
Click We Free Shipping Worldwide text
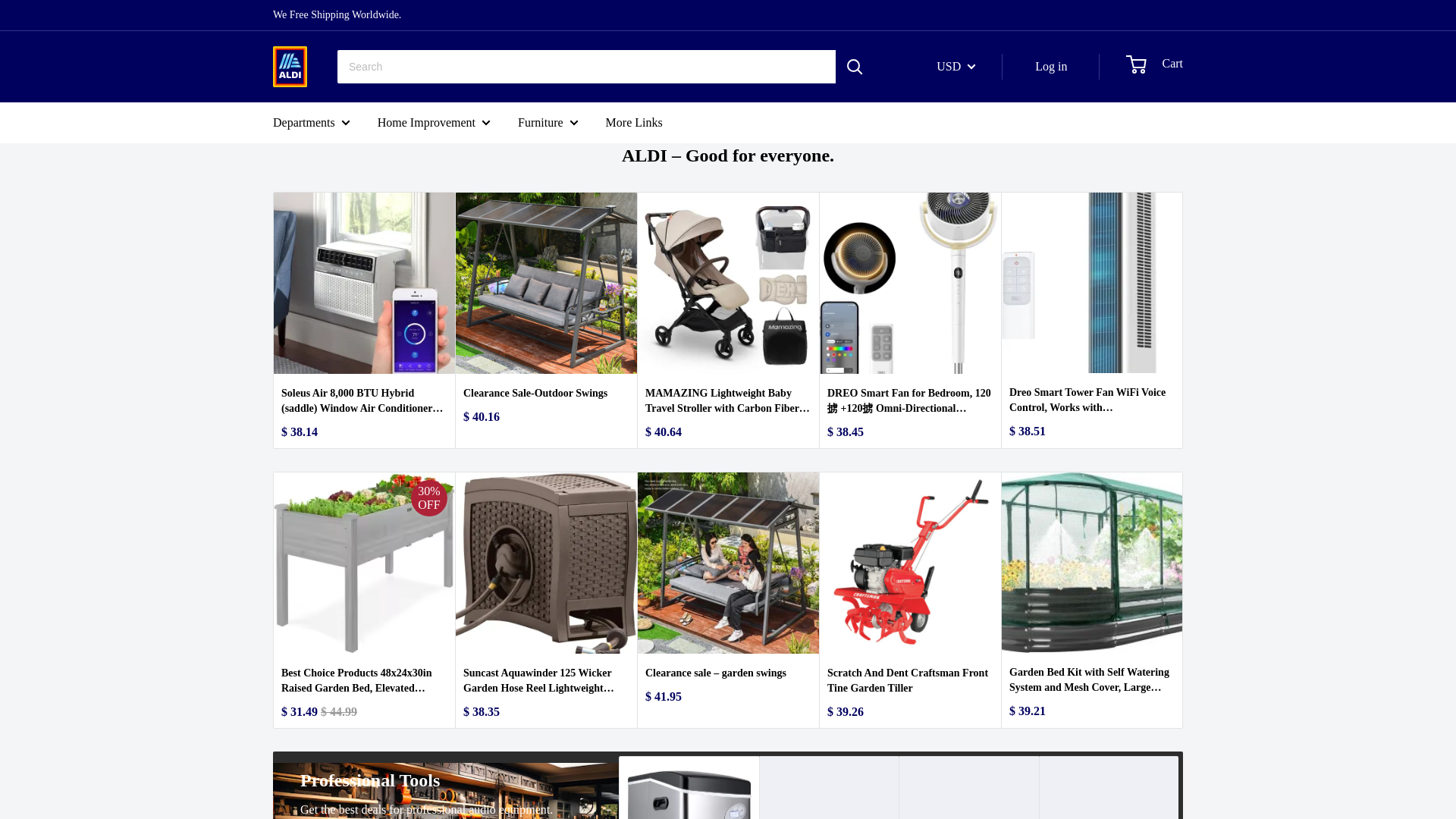coord(337,15)
